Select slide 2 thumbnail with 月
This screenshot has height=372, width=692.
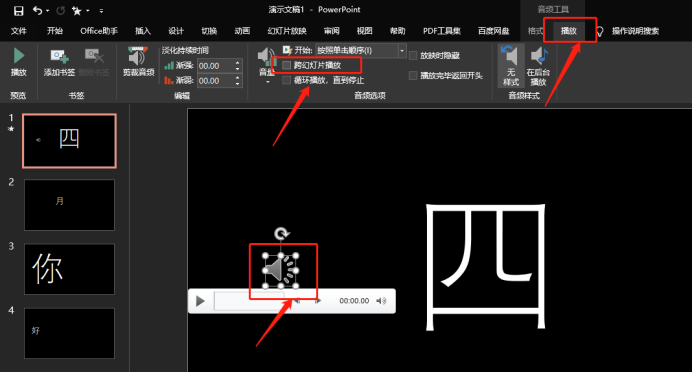pos(69,205)
